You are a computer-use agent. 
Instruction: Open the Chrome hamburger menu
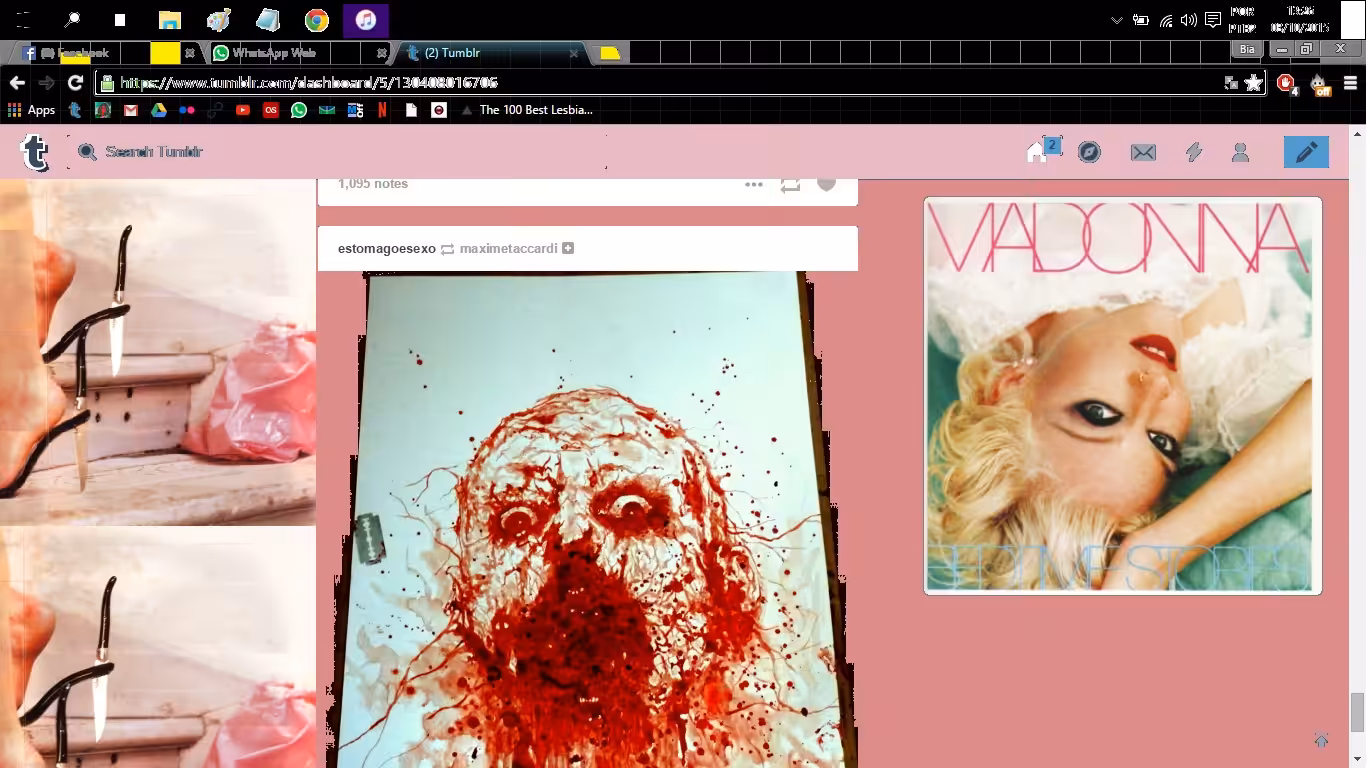pos(1350,83)
